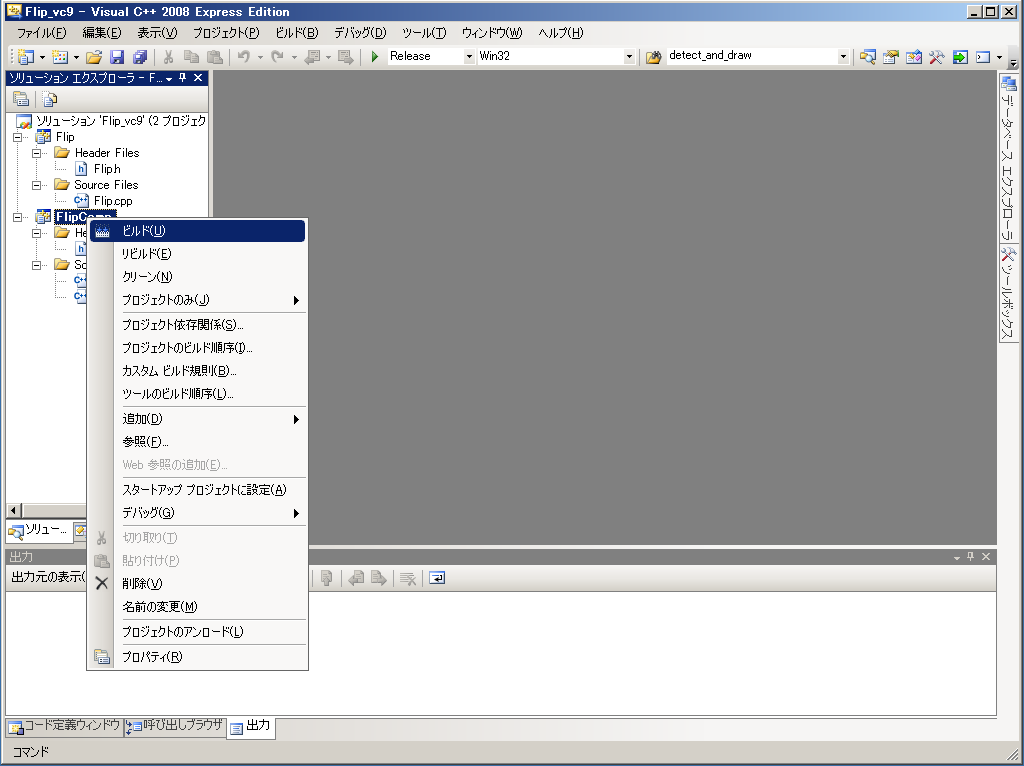Click the Save All icon
The height and width of the screenshot is (766, 1024).
click(140, 57)
